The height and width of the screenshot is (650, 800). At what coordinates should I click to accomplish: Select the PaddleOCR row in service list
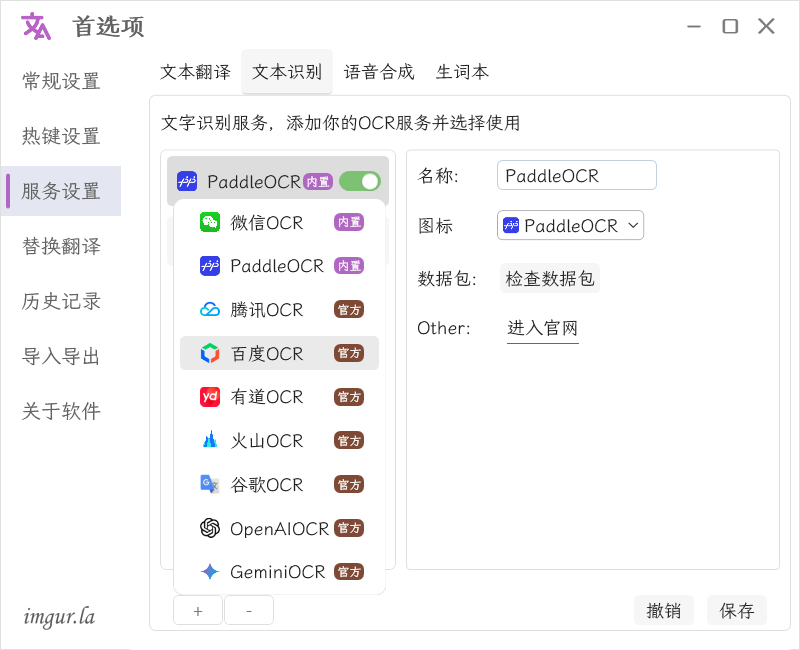click(278, 181)
